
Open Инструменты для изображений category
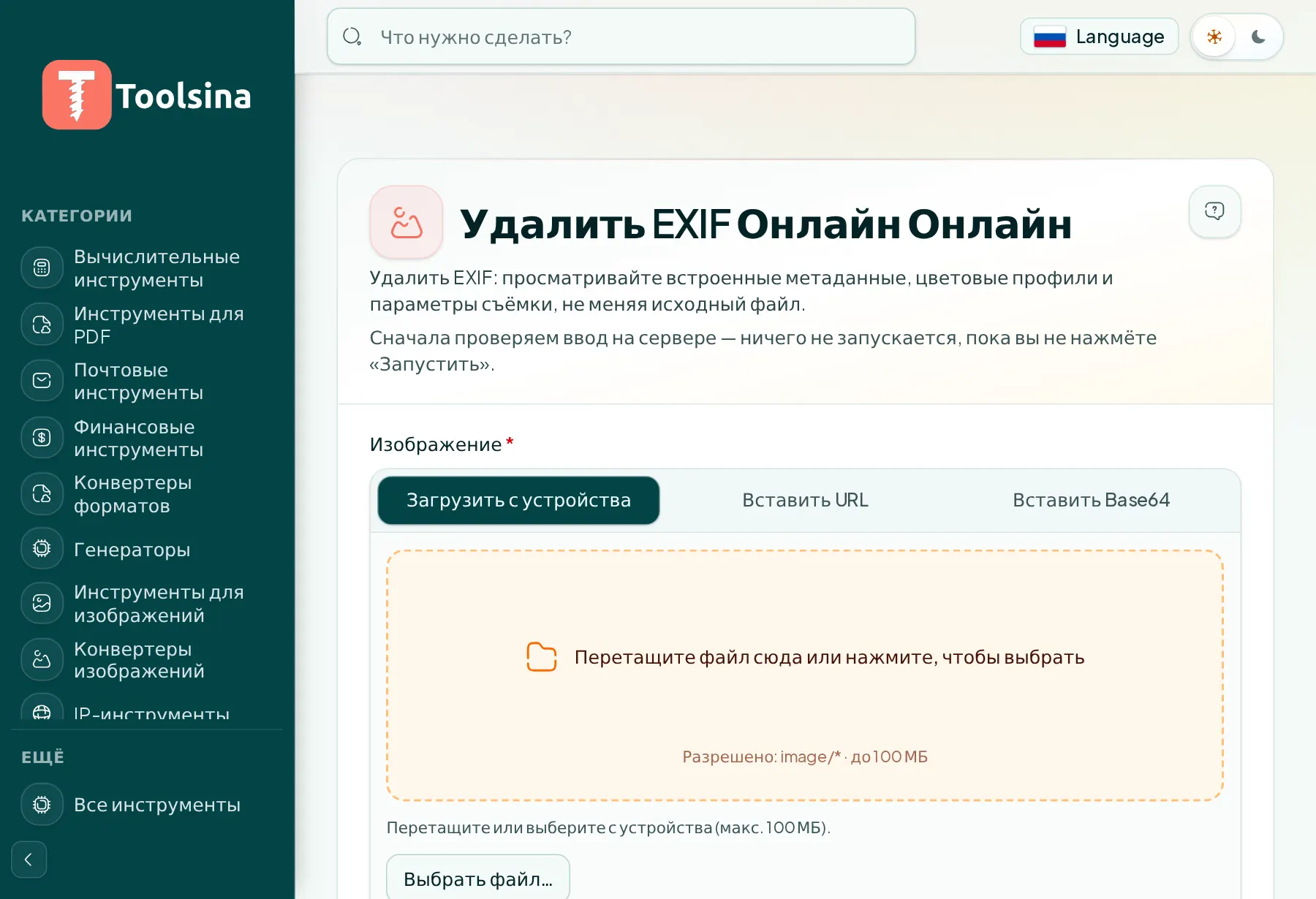(146, 603)
